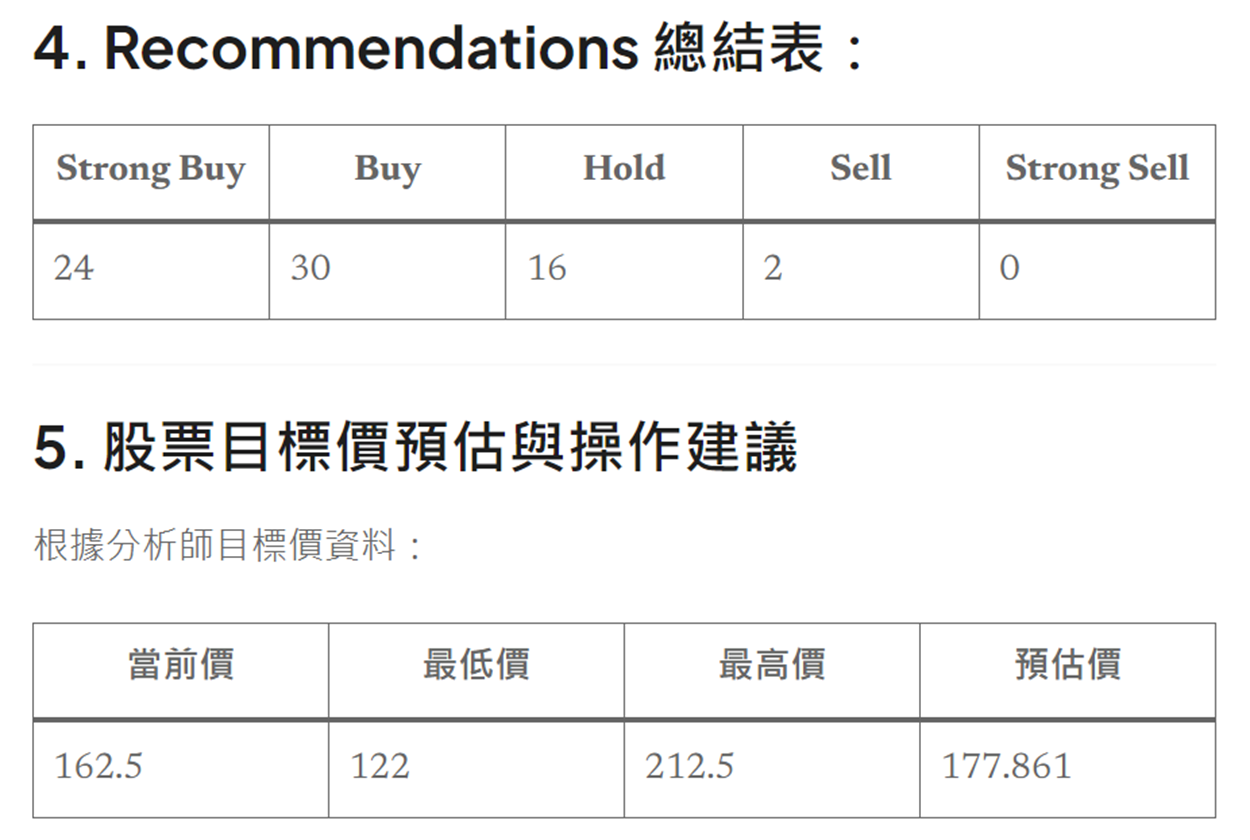Click the "當前價" column header
The width and height of the screenshot is (1250, 840).
(x=180, y=665)
